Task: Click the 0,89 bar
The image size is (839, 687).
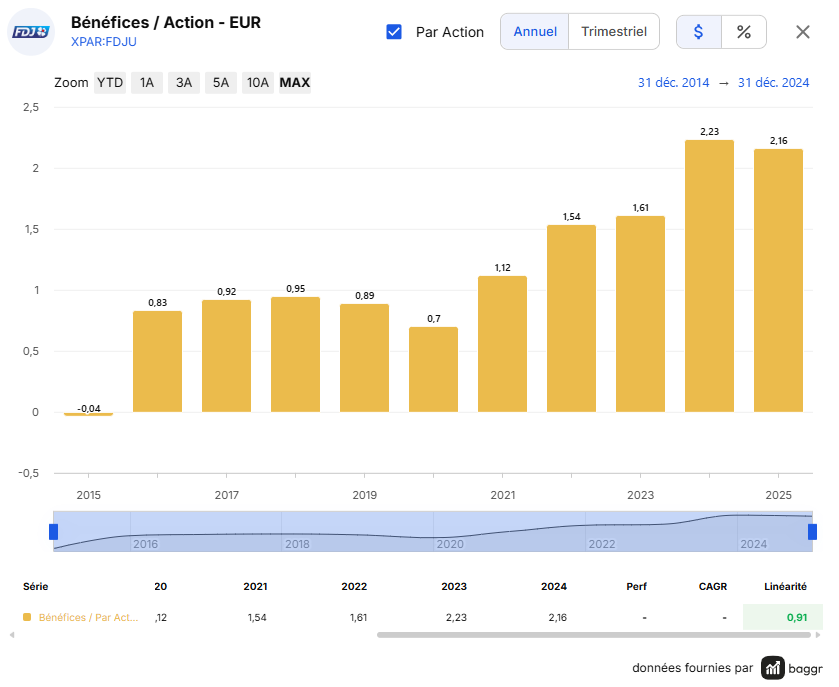Action: point(364,358)
